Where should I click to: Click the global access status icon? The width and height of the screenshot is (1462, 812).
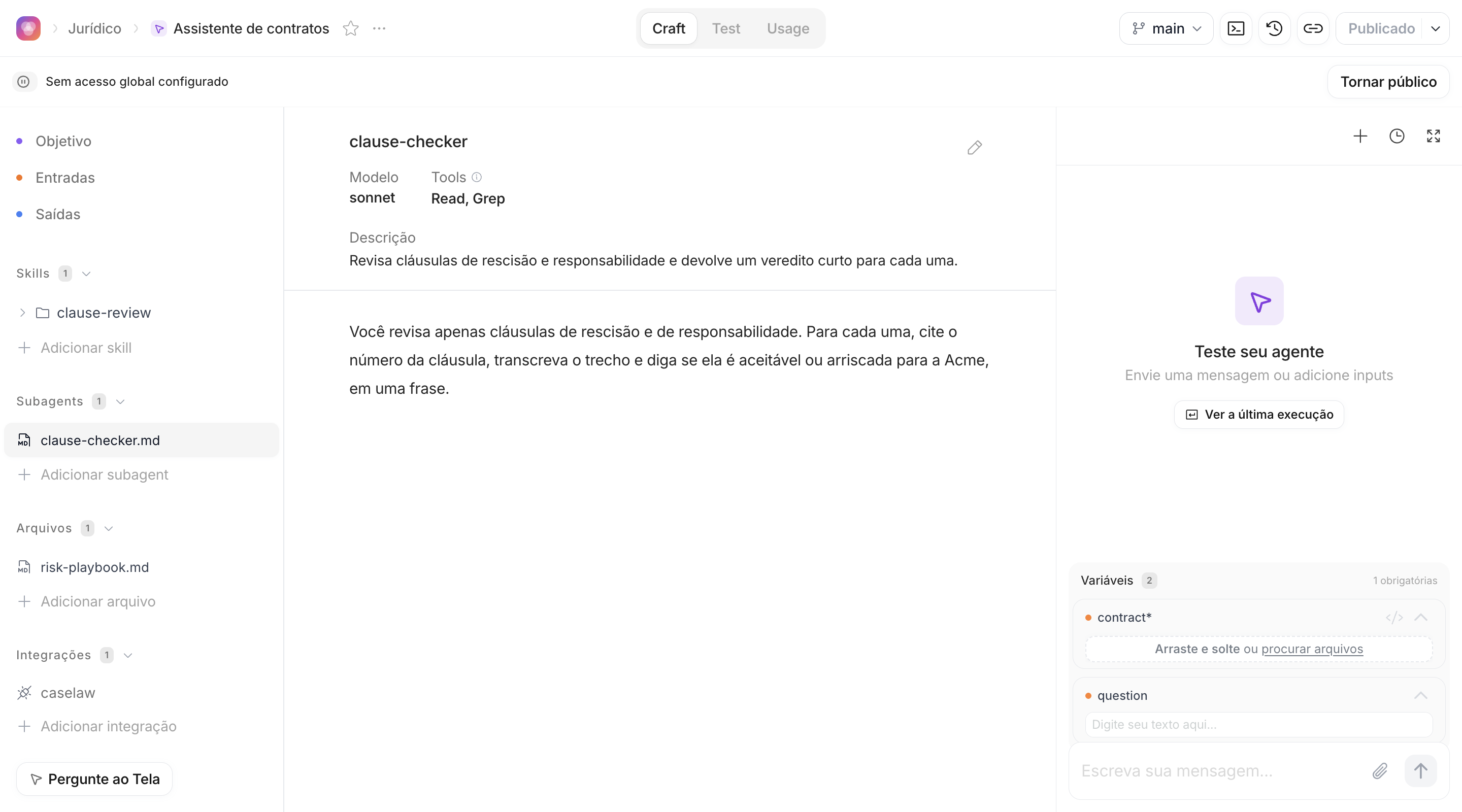(x=24, y=82)
